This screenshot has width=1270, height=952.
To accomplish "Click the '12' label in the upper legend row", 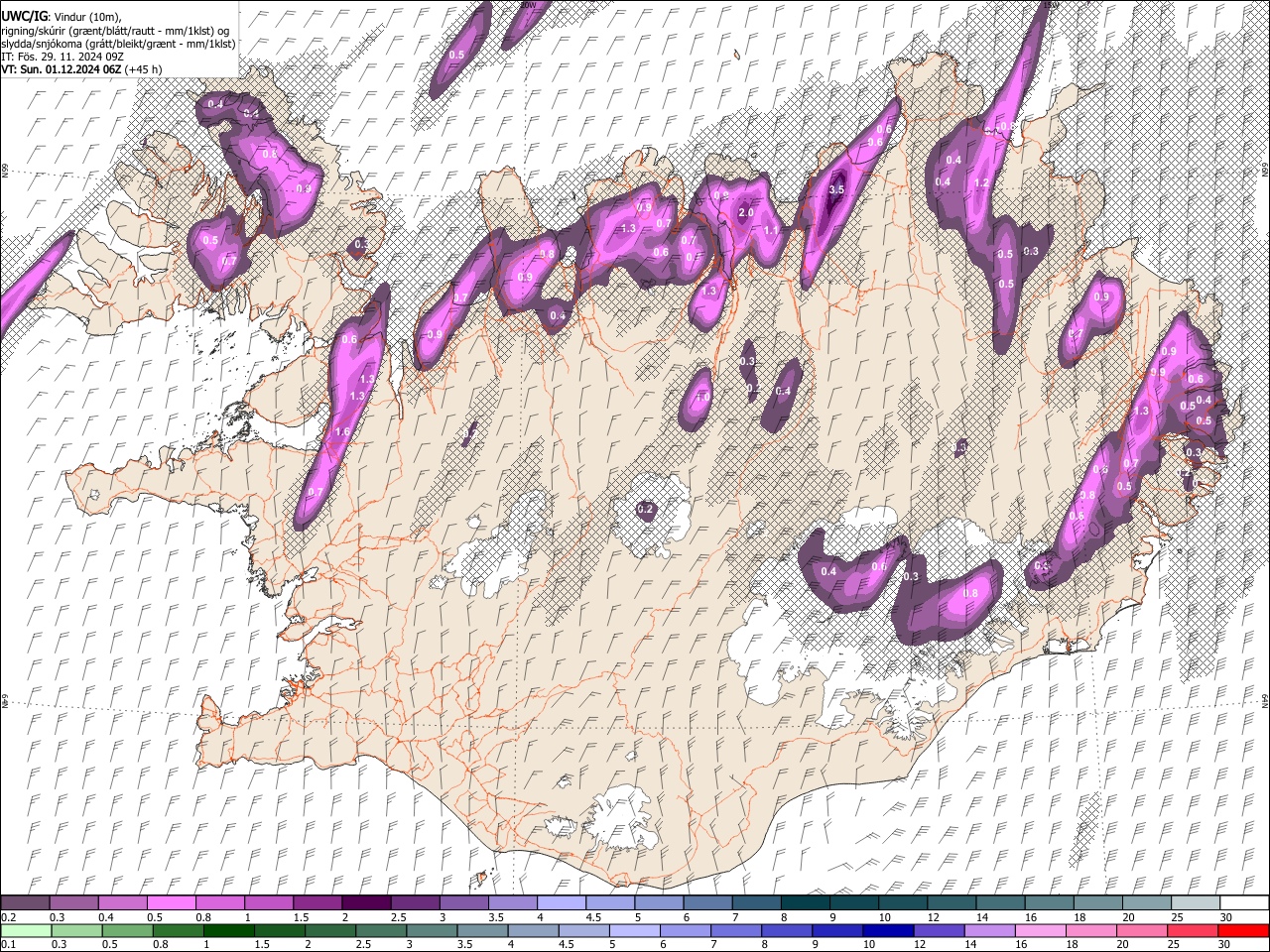I will point(933,917).
